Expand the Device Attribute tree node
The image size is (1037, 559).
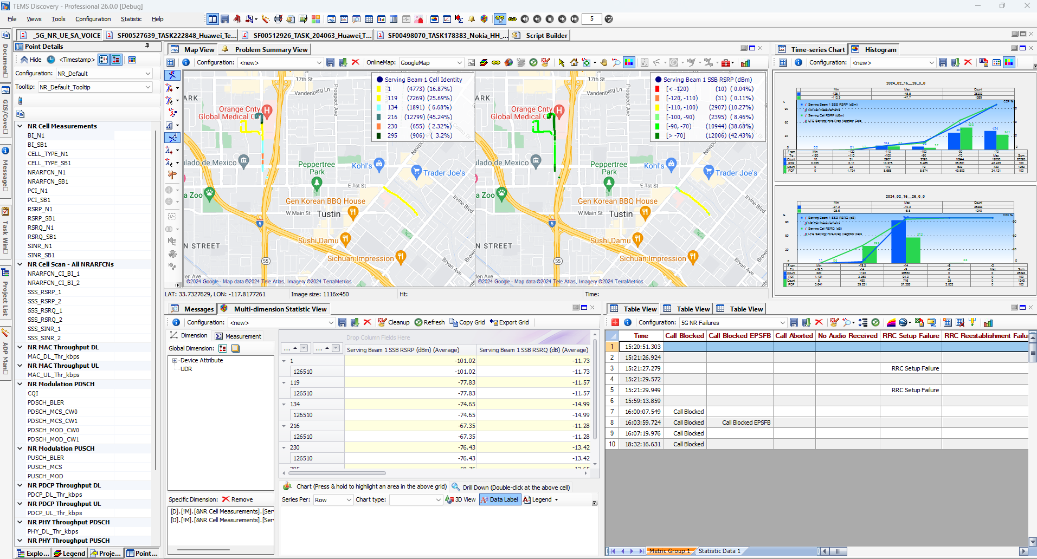175,361
